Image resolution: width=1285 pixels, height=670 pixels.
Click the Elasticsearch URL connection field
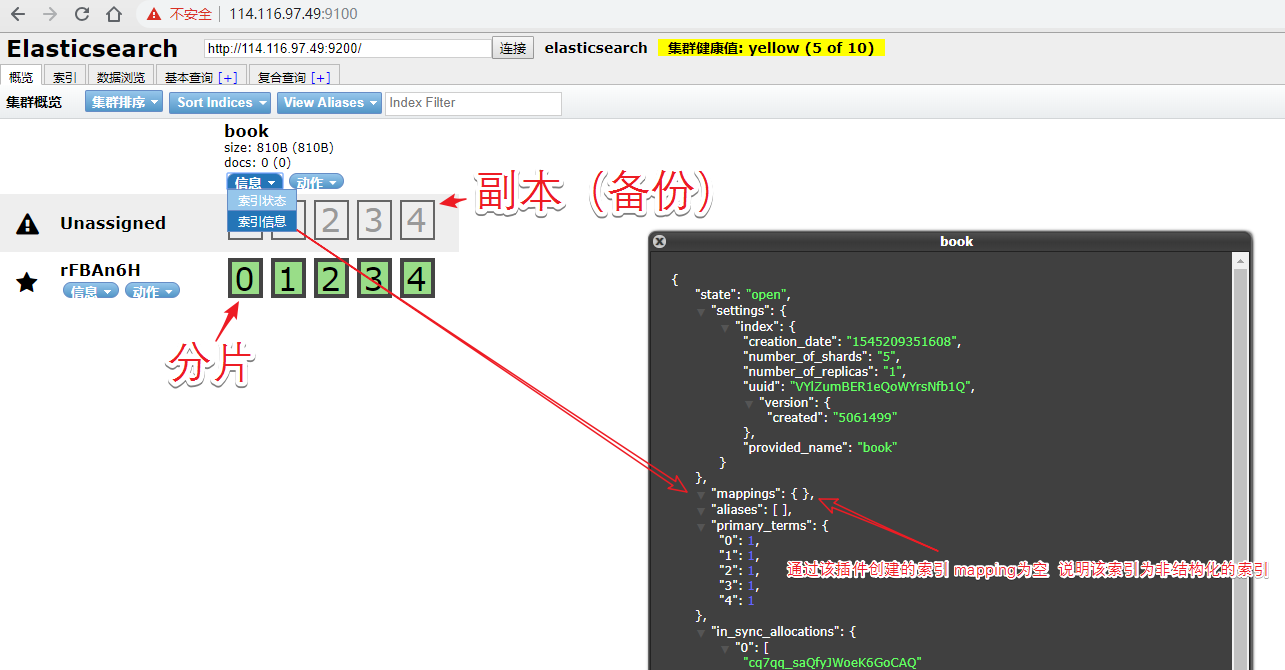[x=347, y=48]
